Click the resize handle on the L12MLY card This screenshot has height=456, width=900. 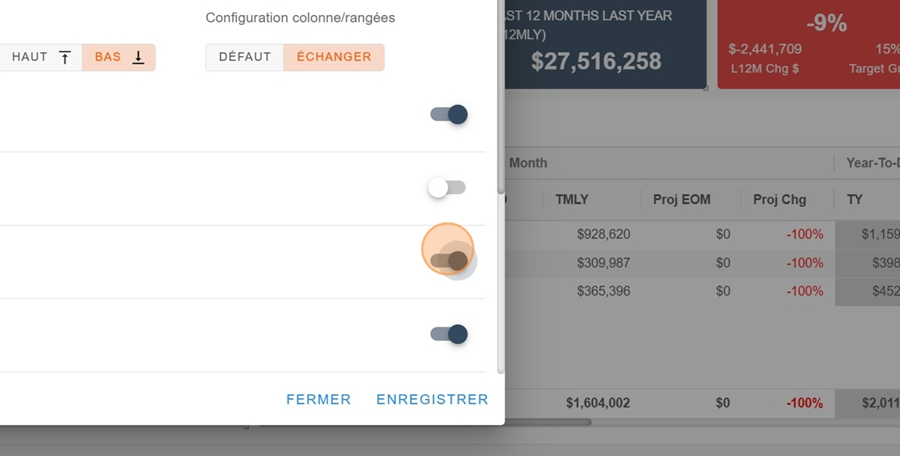click(705, 89)
